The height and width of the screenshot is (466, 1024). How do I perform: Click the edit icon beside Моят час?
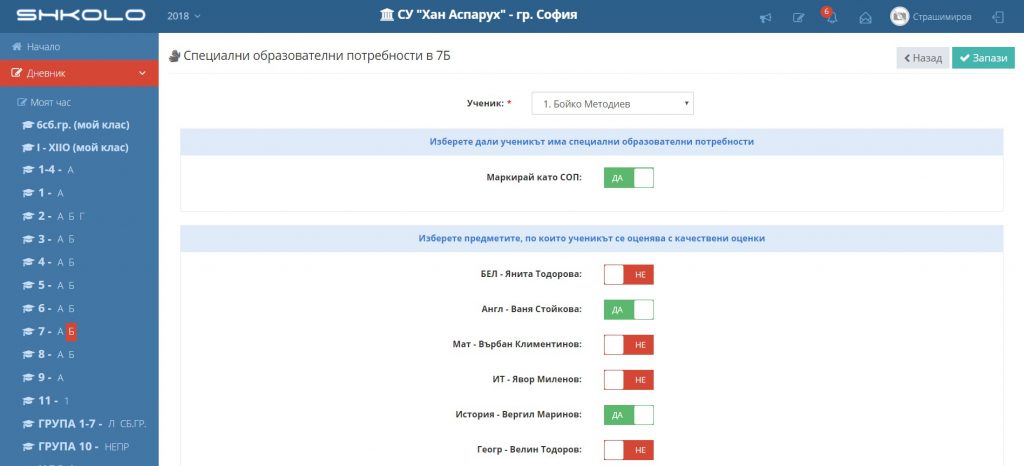pos(22,102)
